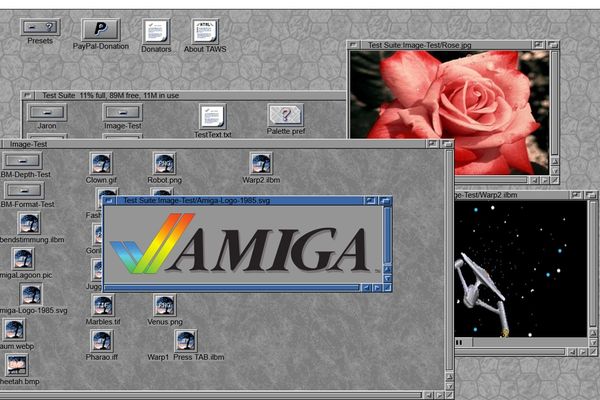Click the right arrow in Rose.jpg window
The image size is (600, 400).
point(545,180)
